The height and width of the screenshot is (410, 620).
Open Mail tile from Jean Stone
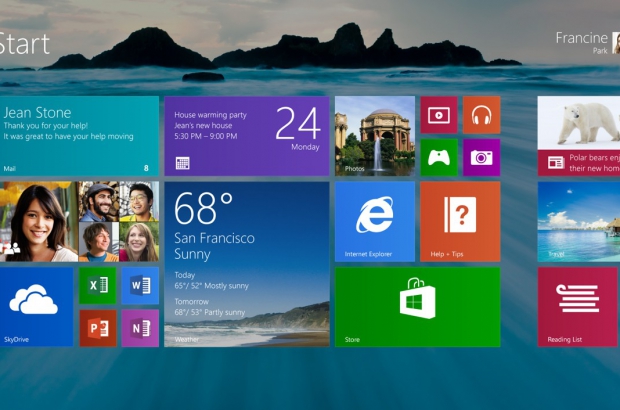79,136
